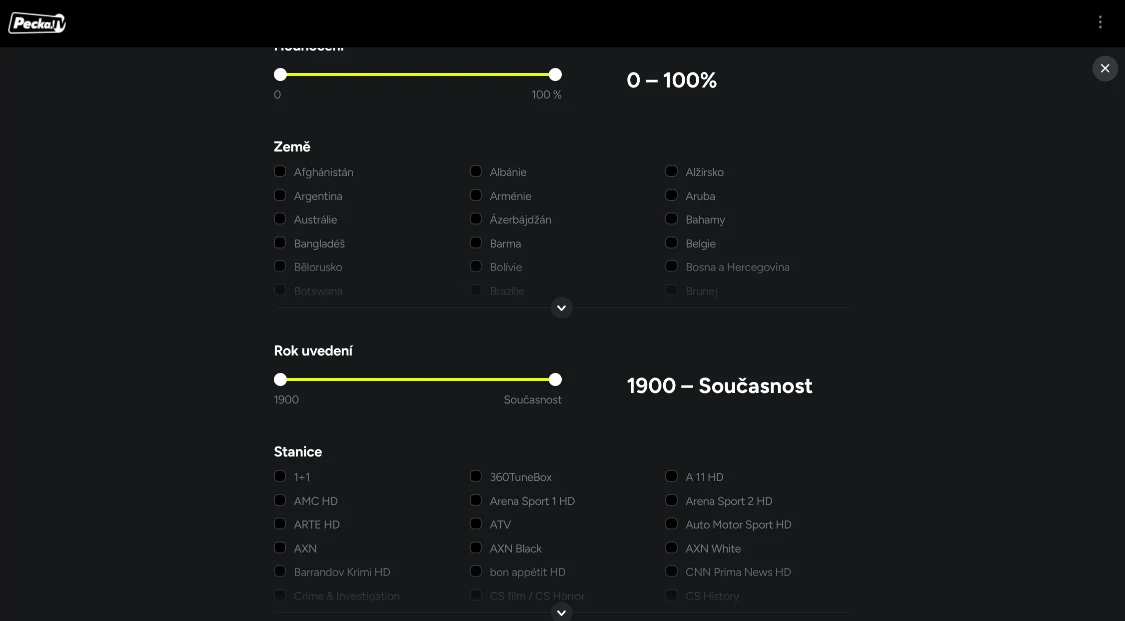The image size is (1125, 621).
Task: Click the rating slider's minimum handle
Action: click(280, 74)
